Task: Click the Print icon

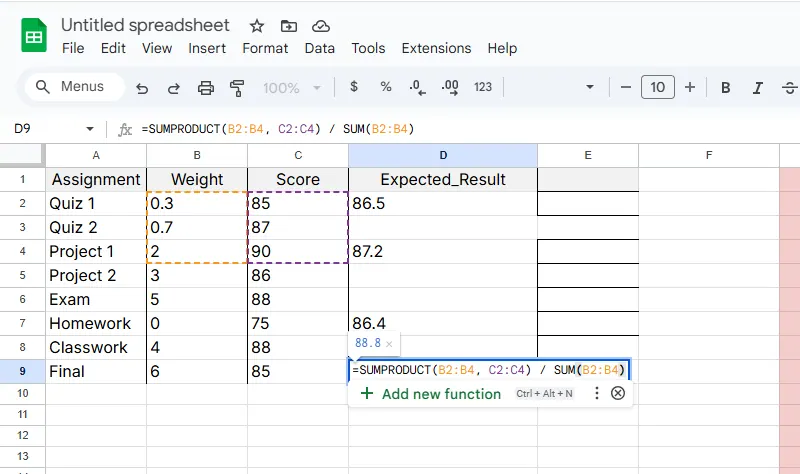Action: click(206, 88)
